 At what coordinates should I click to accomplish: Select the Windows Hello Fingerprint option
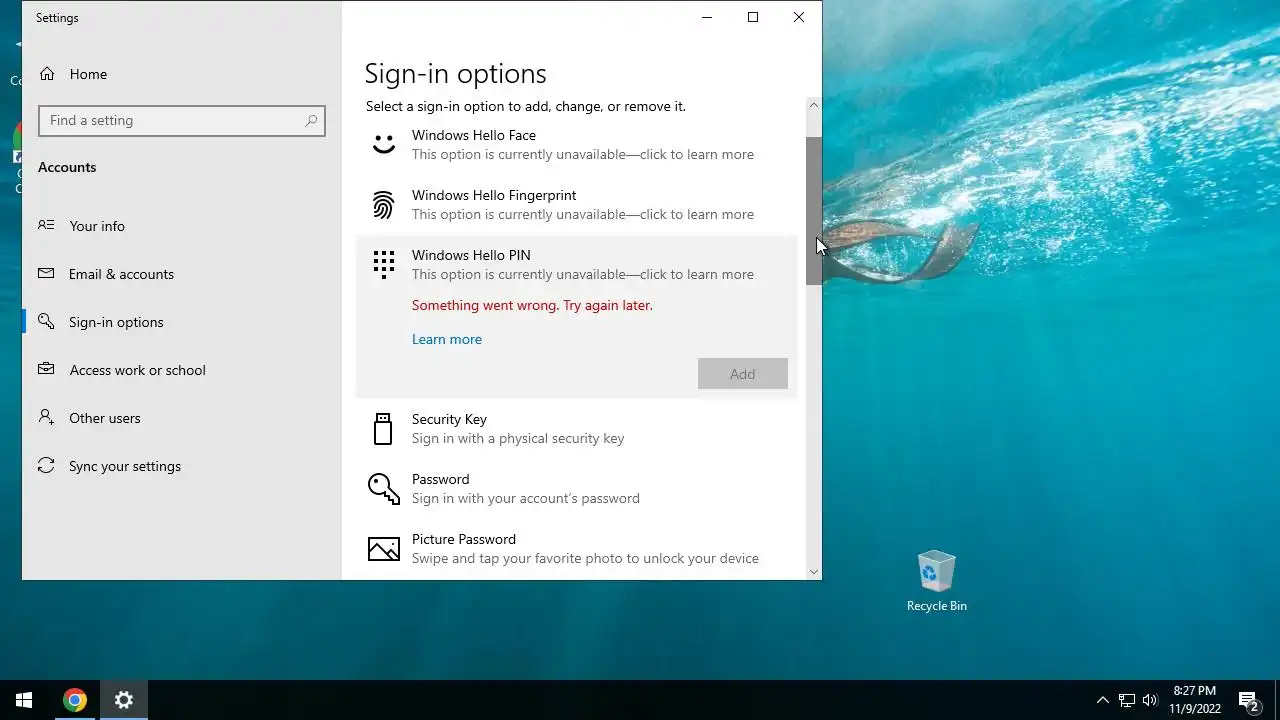pyautogui.click(x=577, y=205)
